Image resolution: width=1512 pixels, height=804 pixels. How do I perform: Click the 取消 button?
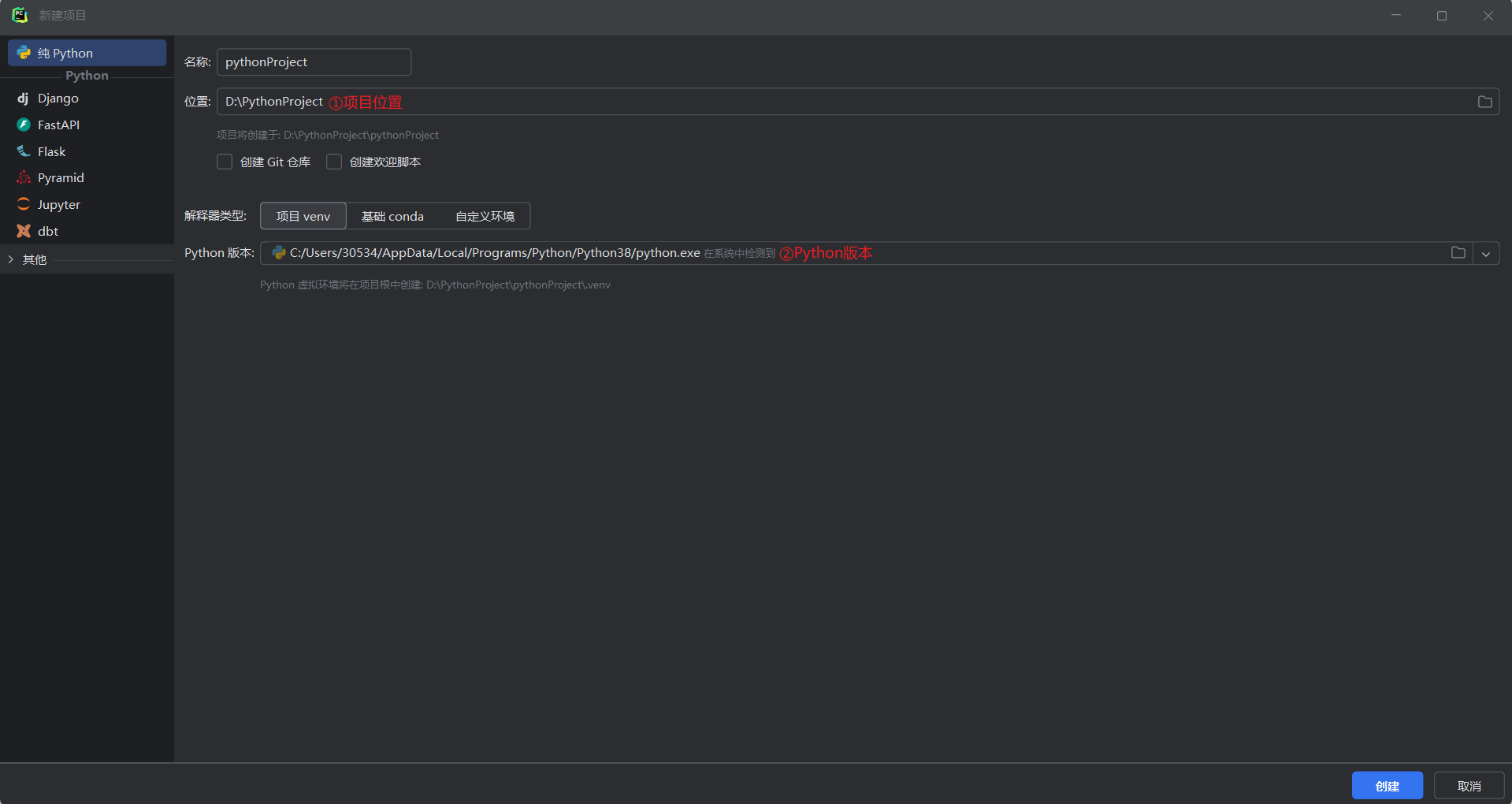coord(1469,786)
